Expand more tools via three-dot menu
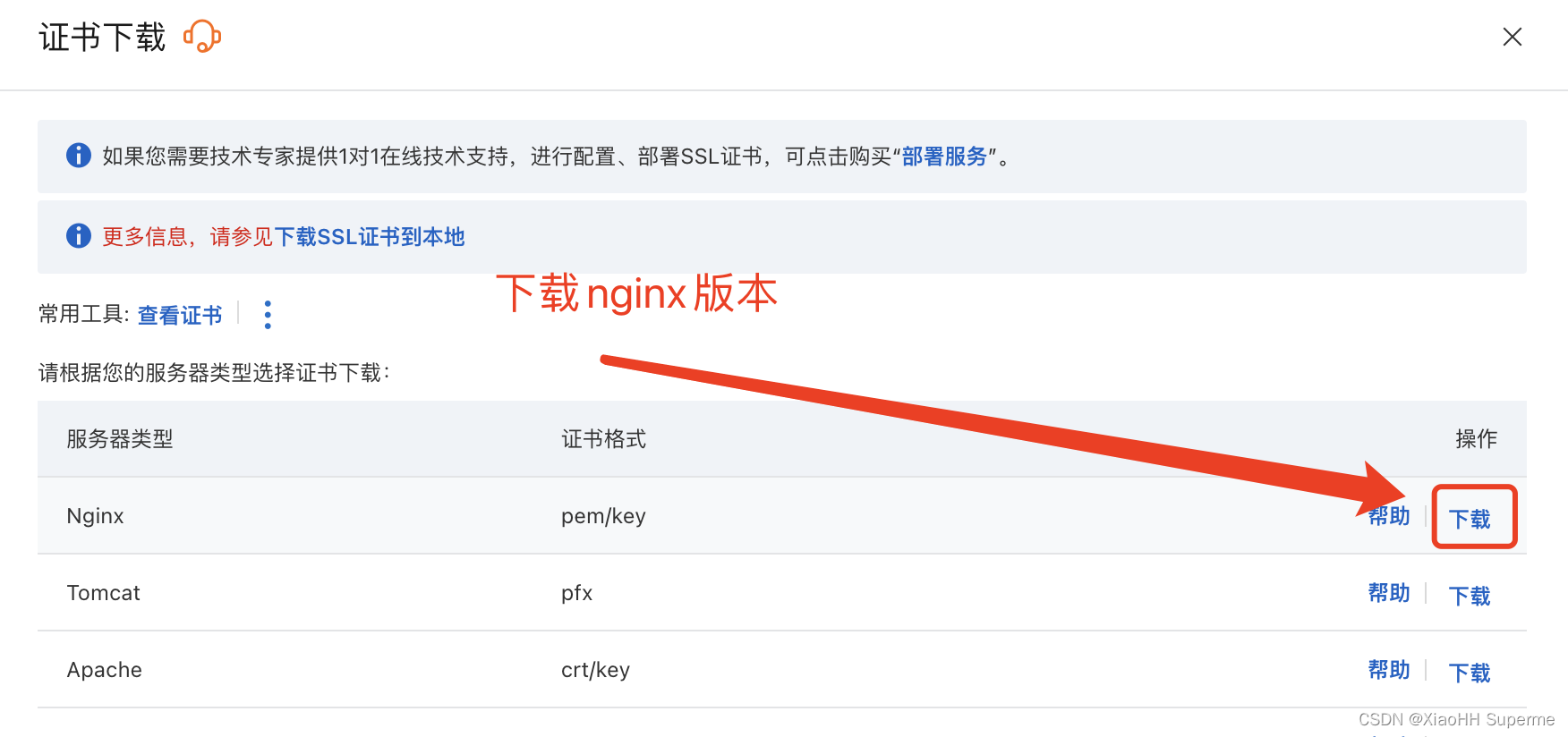This screenshot has height=737, width=1568. point(268,315)
